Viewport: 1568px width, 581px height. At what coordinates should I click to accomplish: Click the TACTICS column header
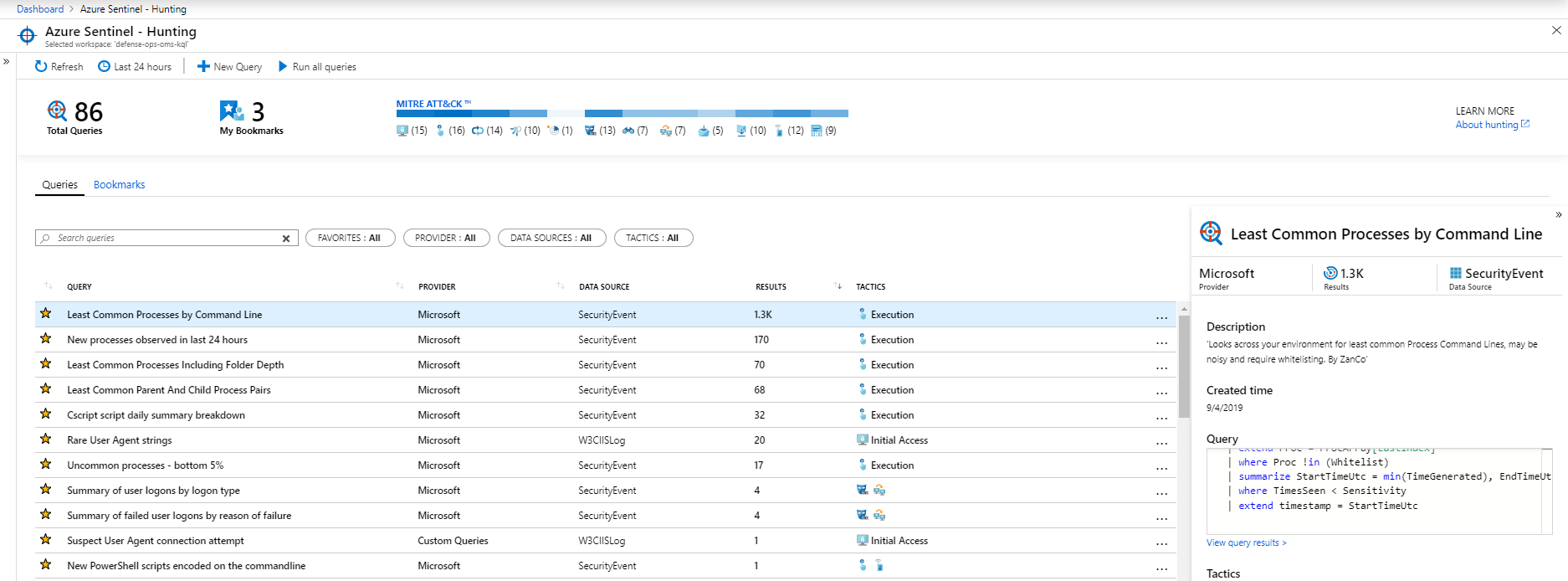[x=870, y=287]
